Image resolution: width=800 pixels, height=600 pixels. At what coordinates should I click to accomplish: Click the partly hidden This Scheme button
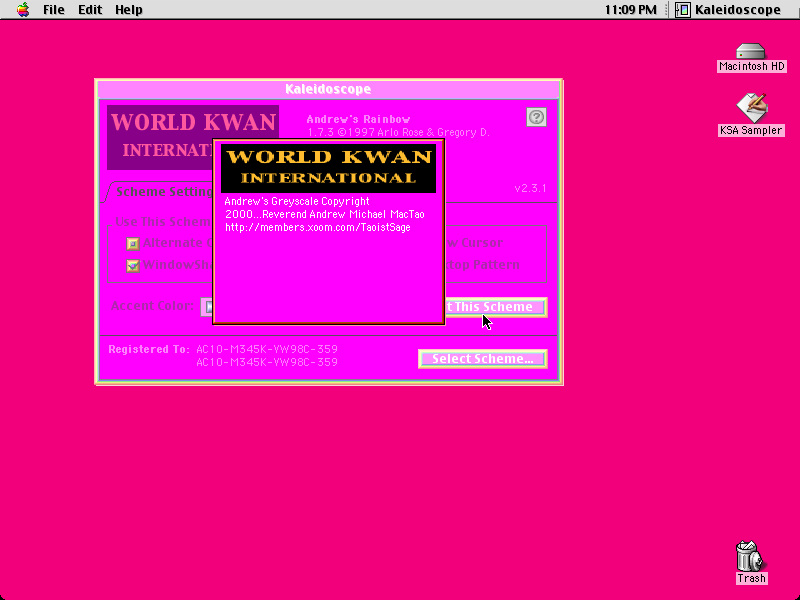point(496,307)
